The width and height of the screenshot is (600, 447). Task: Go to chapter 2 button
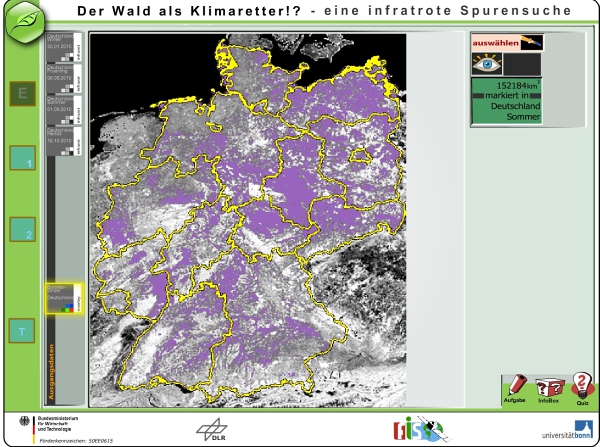click(x=23, y=229)
